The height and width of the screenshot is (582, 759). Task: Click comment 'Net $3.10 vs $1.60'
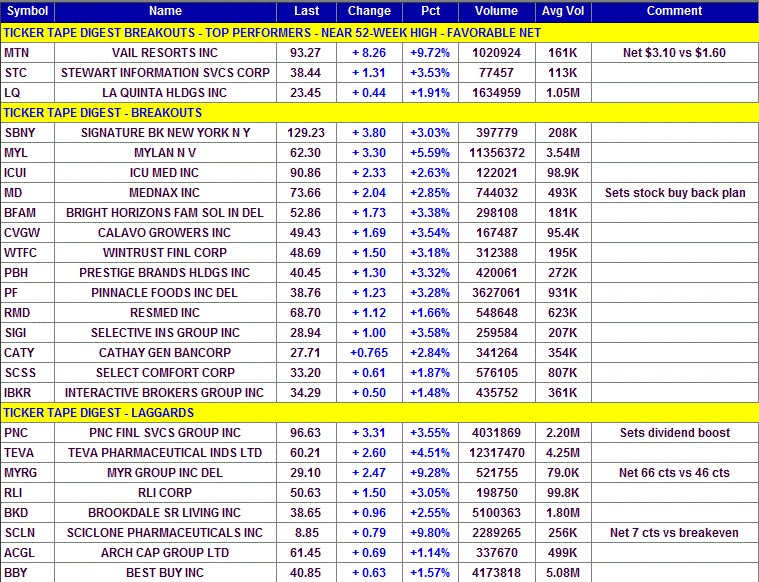point(674,53)
